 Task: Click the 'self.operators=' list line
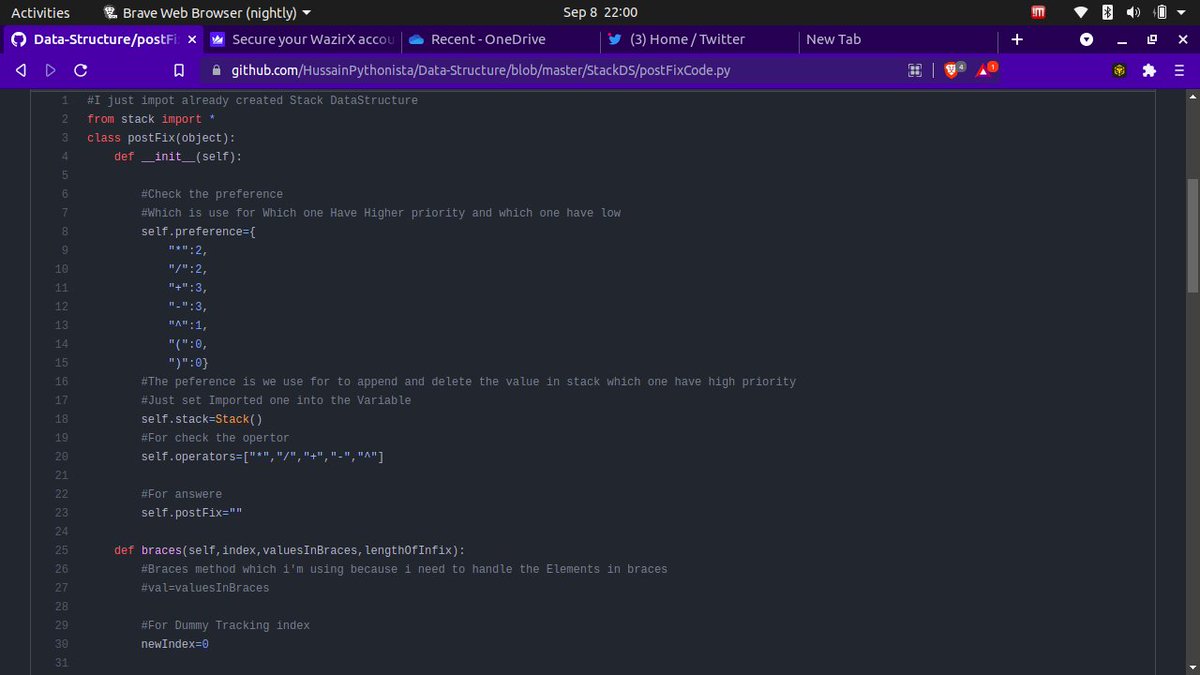coord(263,457)
